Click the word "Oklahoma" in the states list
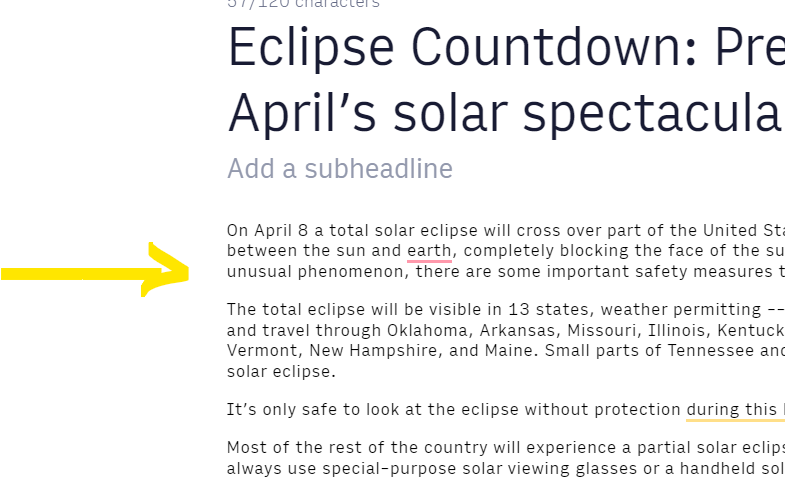The height and width of the screenshot is (481, 785). (x=427, y=330)
